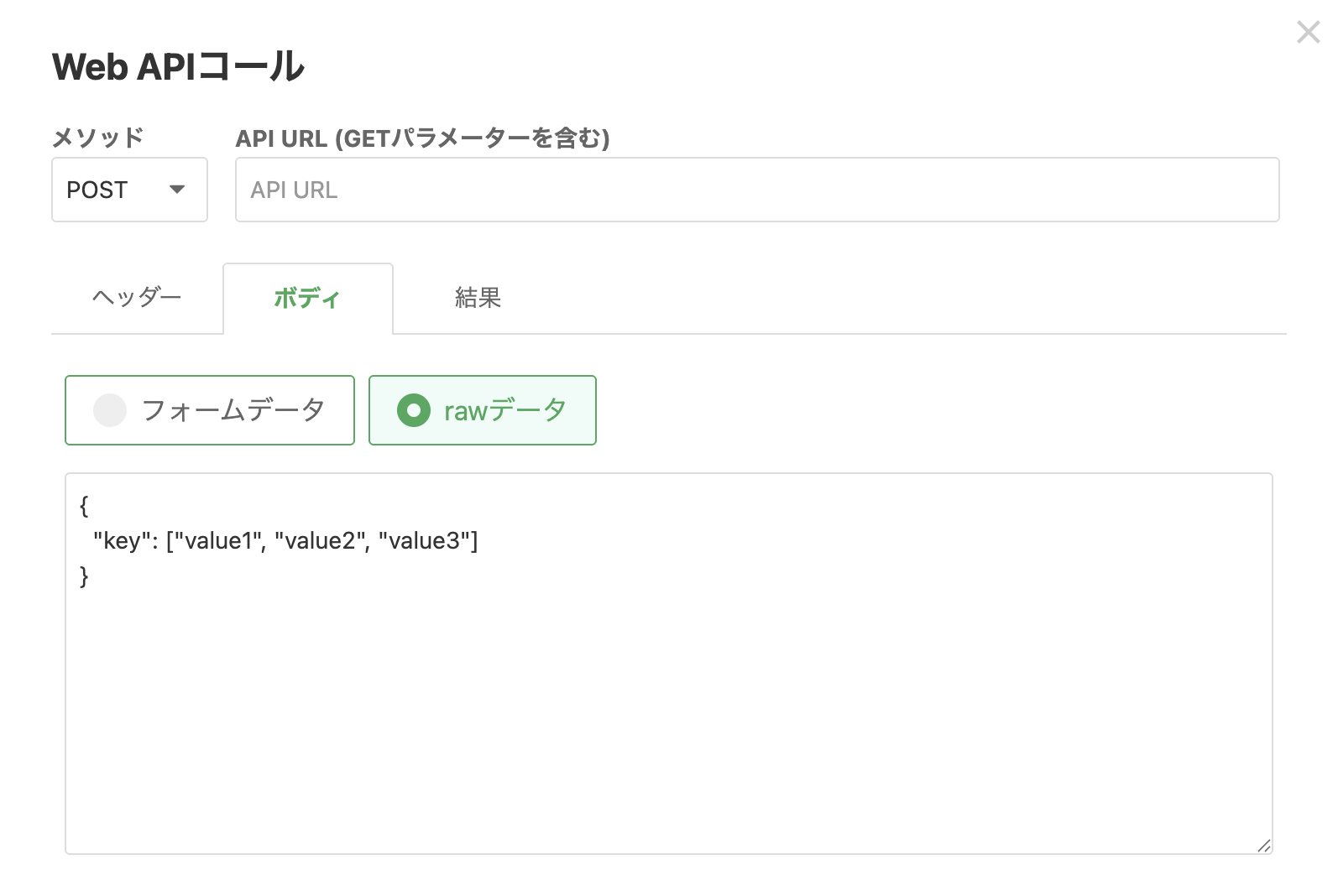The width and height of the screenshot is (1338, 896).
Task: Click the opening brace line in body
Action: click(x=84, y=505)
